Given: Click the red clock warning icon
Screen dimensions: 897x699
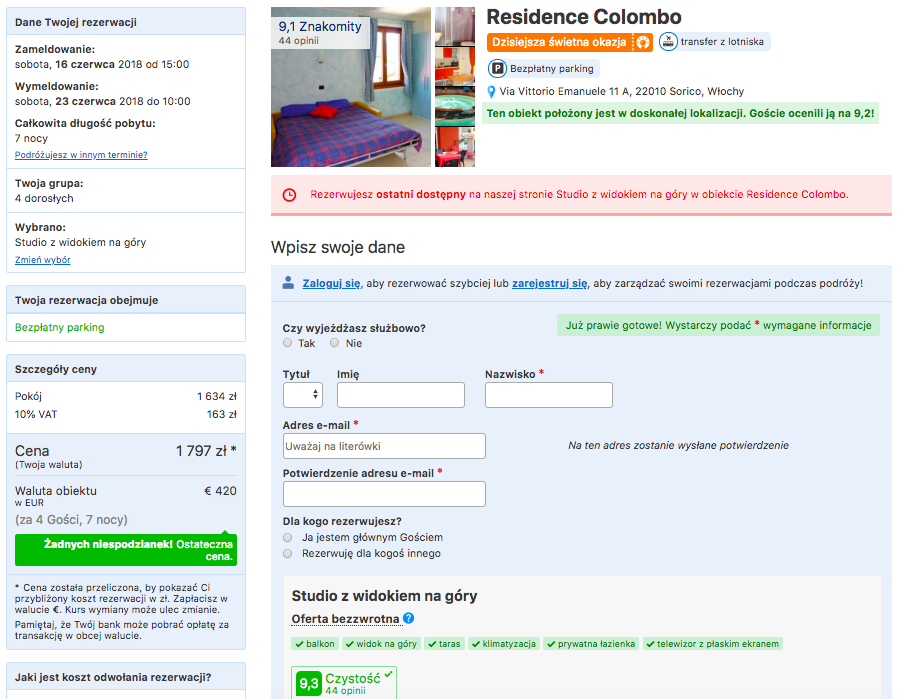Looking at the screenshot, I should 289,195.
